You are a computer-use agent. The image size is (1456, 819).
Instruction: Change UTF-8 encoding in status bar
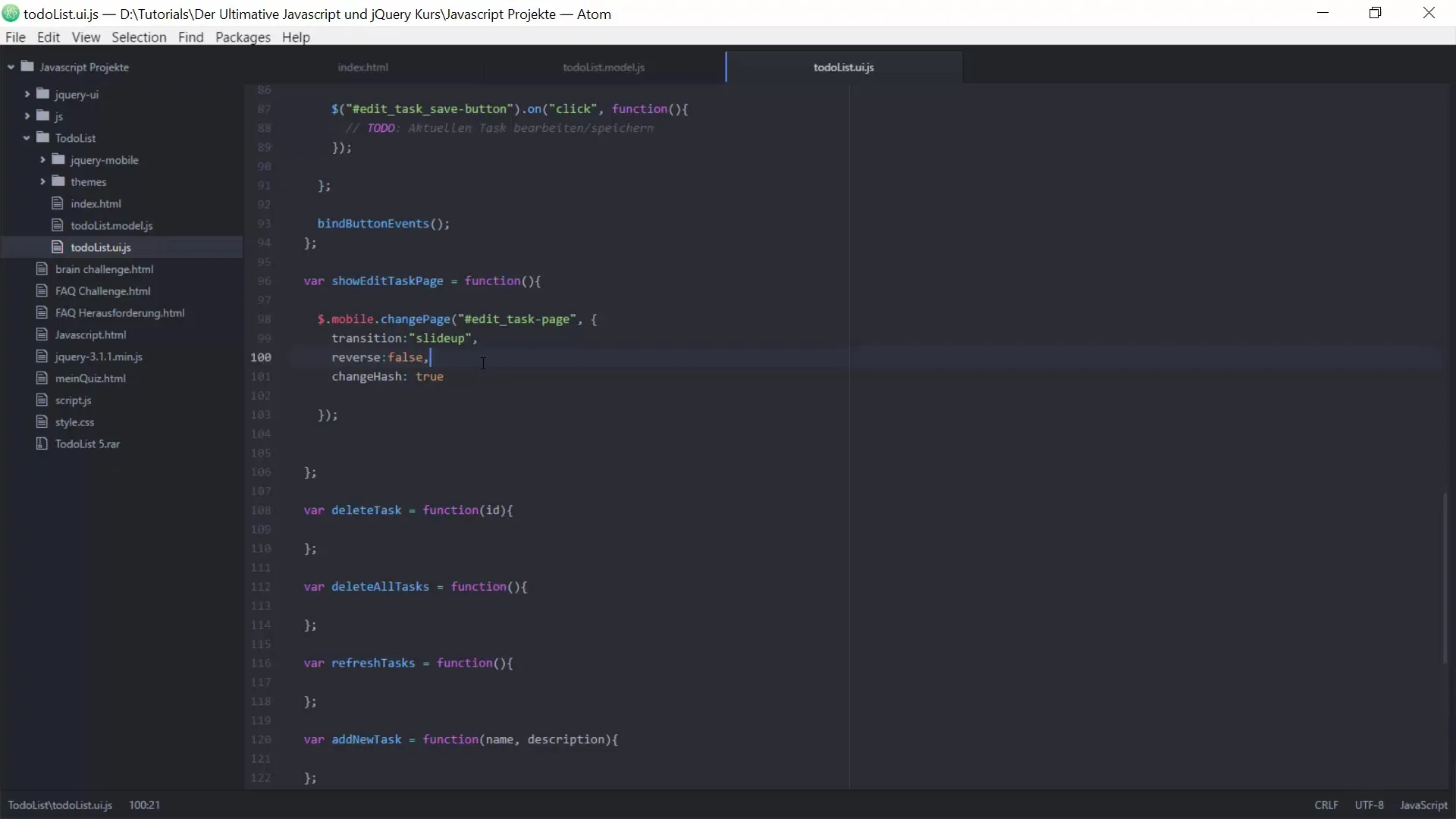pos(1369,805)
